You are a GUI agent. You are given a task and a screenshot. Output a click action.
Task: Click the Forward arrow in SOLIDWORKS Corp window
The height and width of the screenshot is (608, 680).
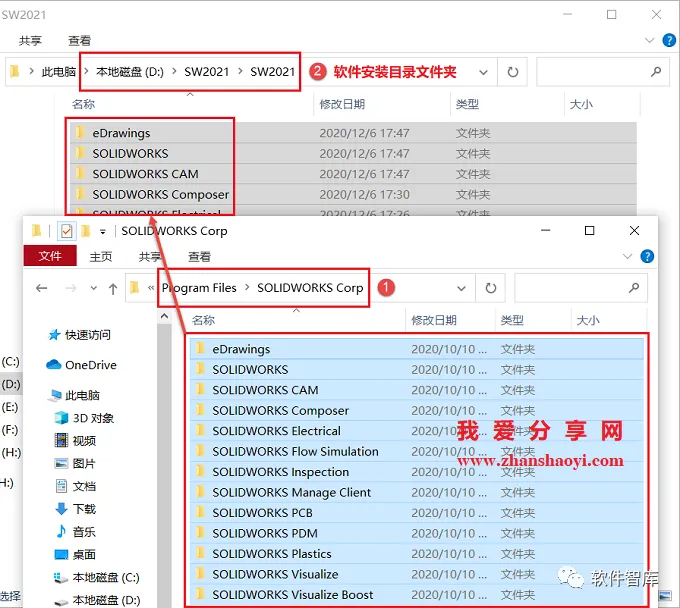point(71,288)
